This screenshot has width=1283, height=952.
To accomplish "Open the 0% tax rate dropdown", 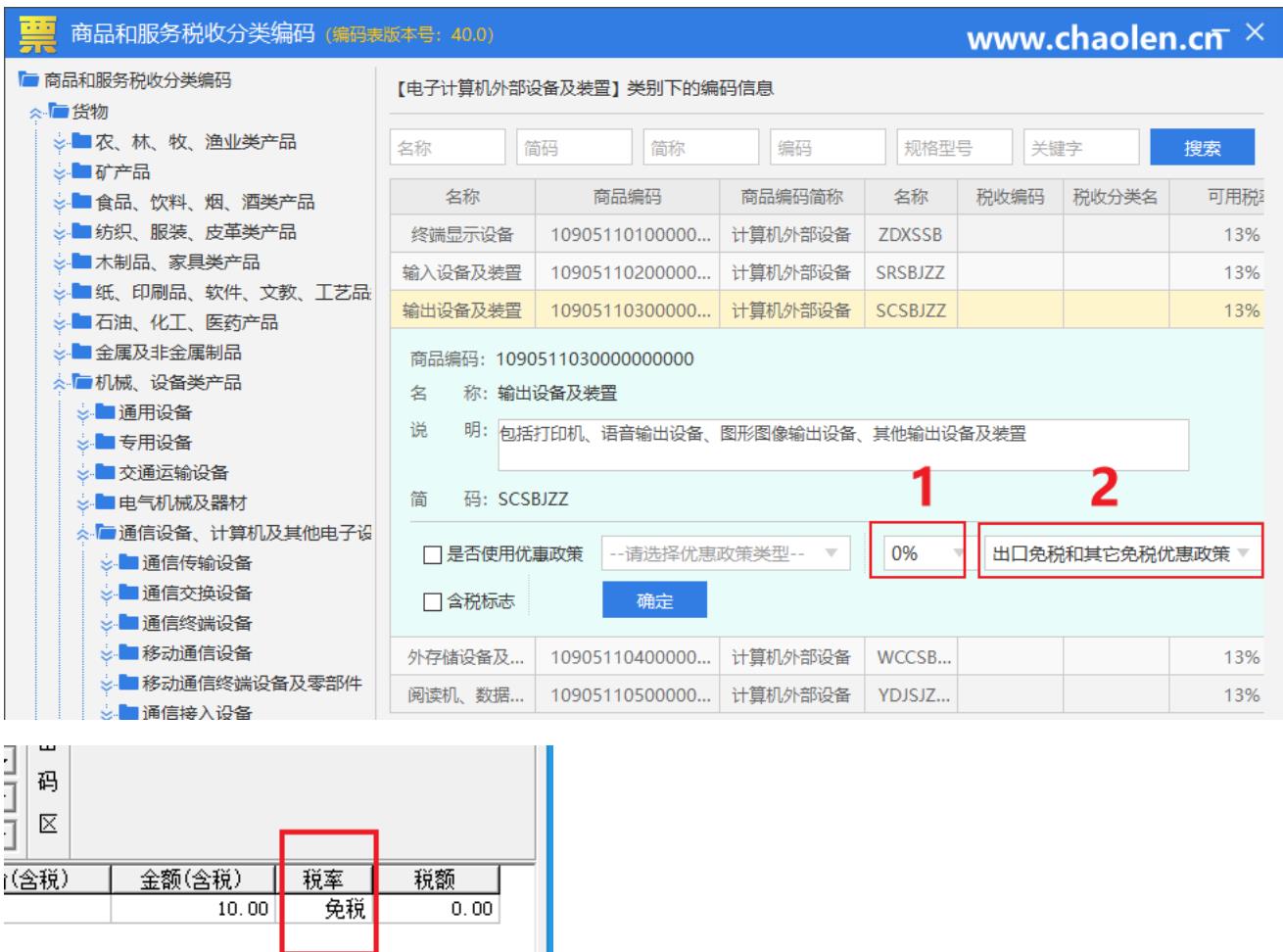I will 926,554.
